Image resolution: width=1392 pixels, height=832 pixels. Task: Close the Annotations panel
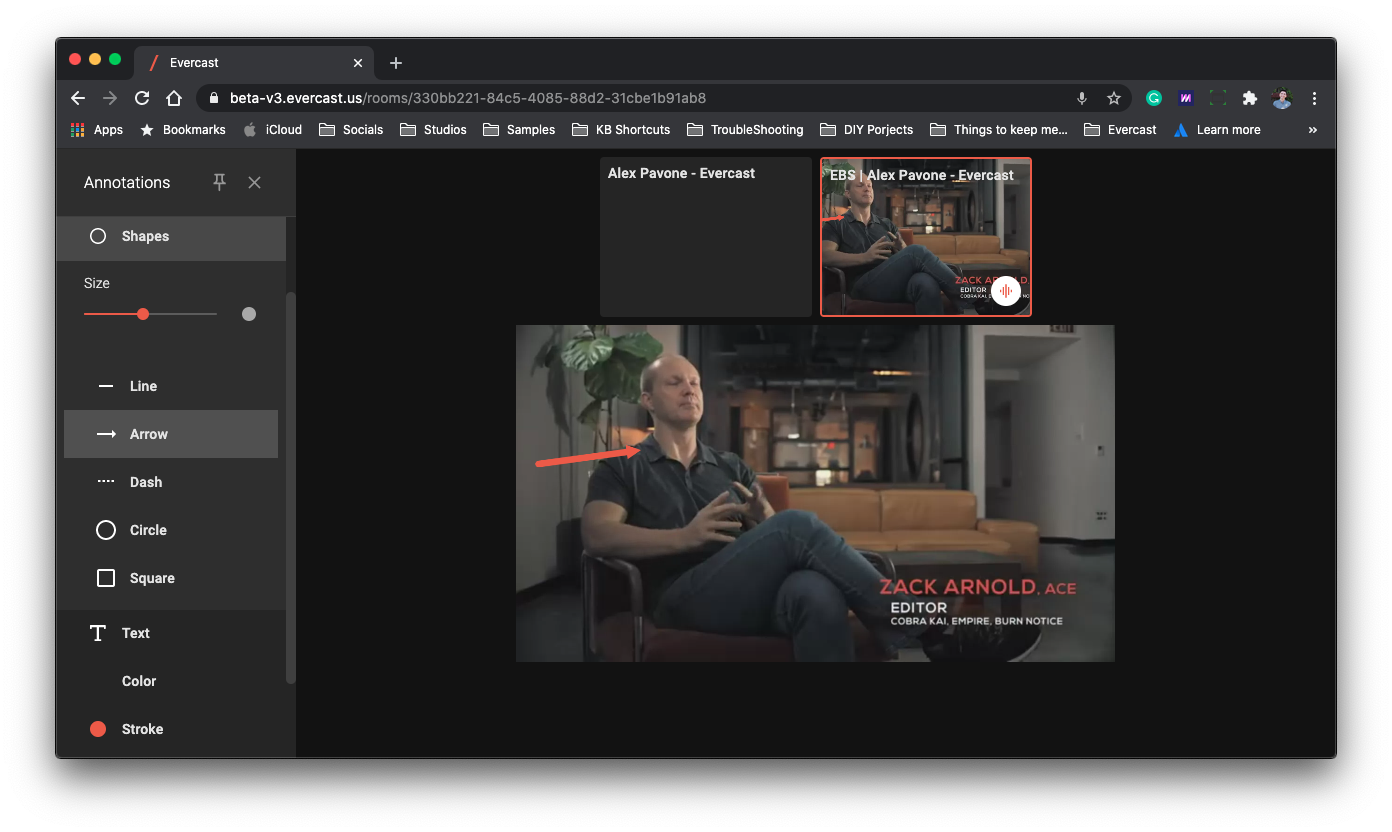coord(255,182)
